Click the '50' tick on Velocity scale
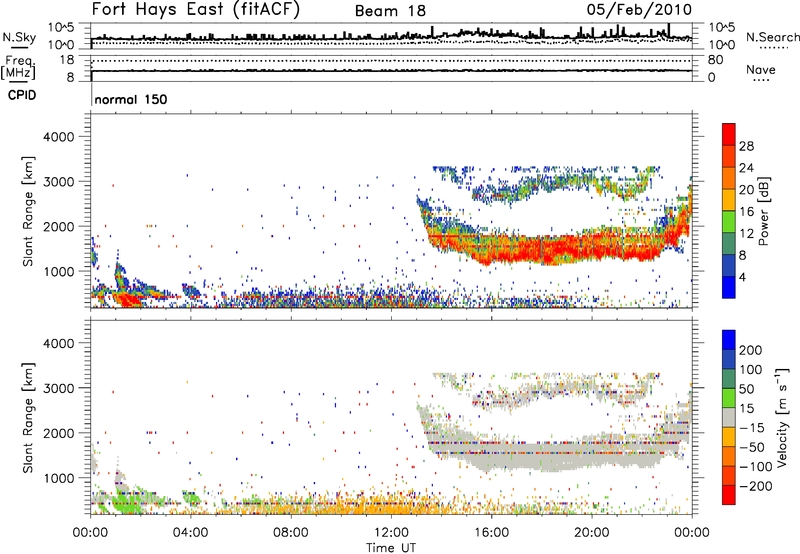The image size is (800, 554). point(747,389)
